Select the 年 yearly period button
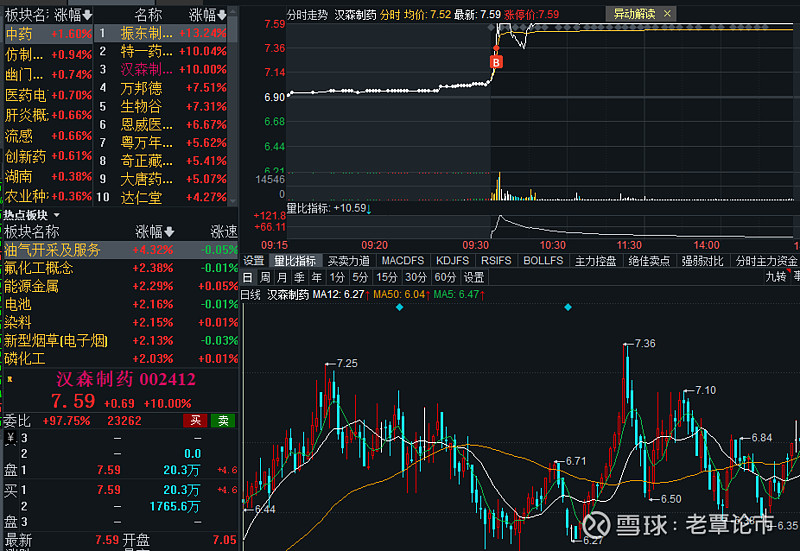This screenshot has width=800, height=551. point(317,278)
